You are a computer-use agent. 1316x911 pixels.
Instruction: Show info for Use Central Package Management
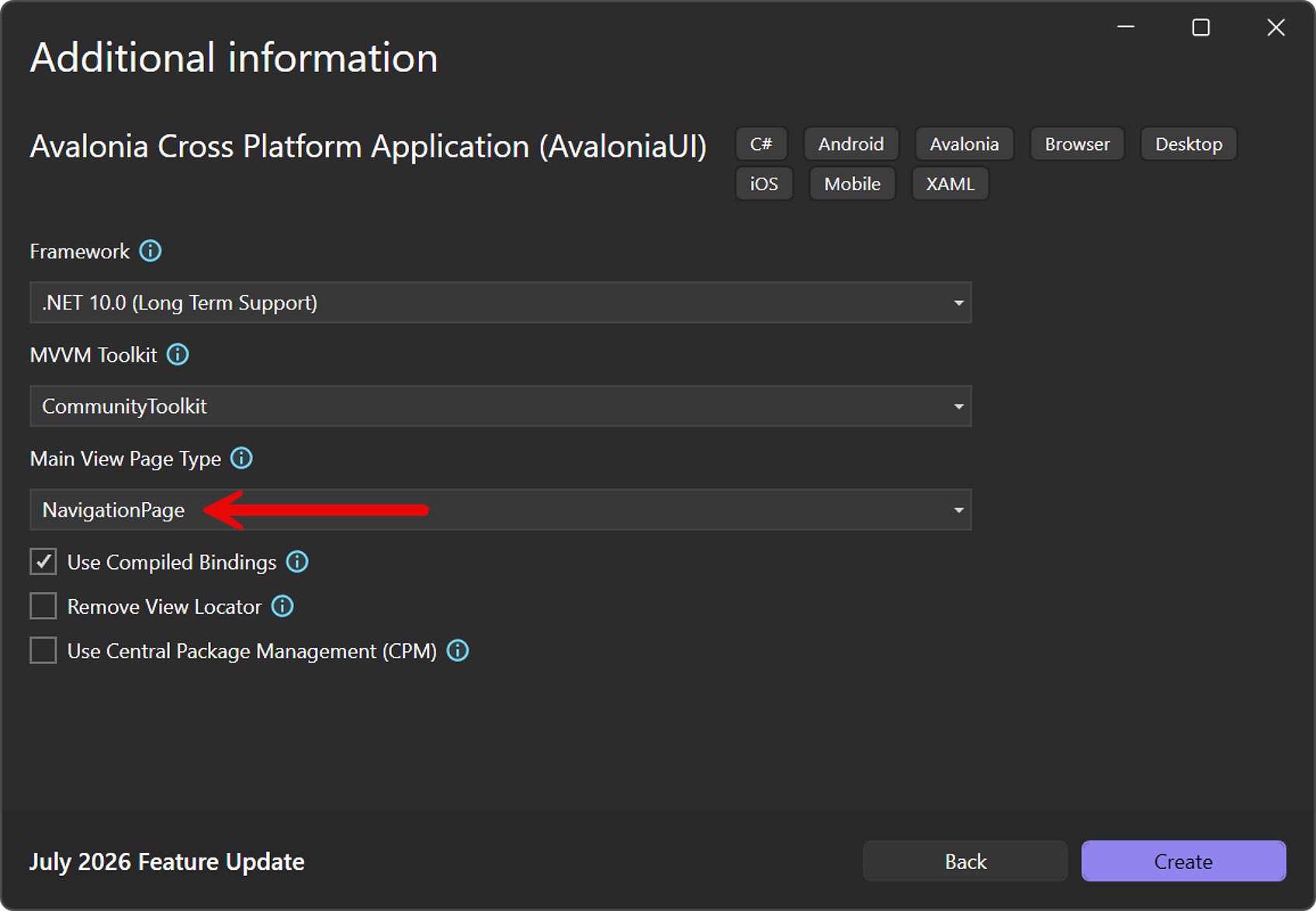click(458, 650)
